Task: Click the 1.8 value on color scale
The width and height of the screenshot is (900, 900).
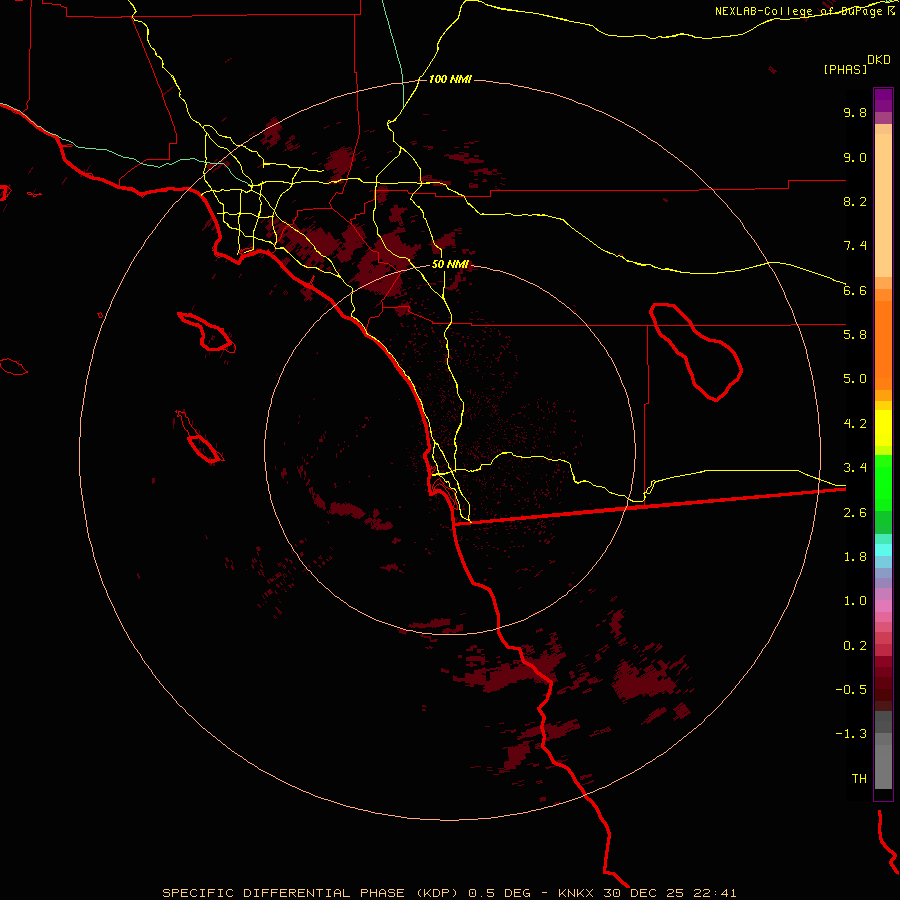Action: pos(855,556)
